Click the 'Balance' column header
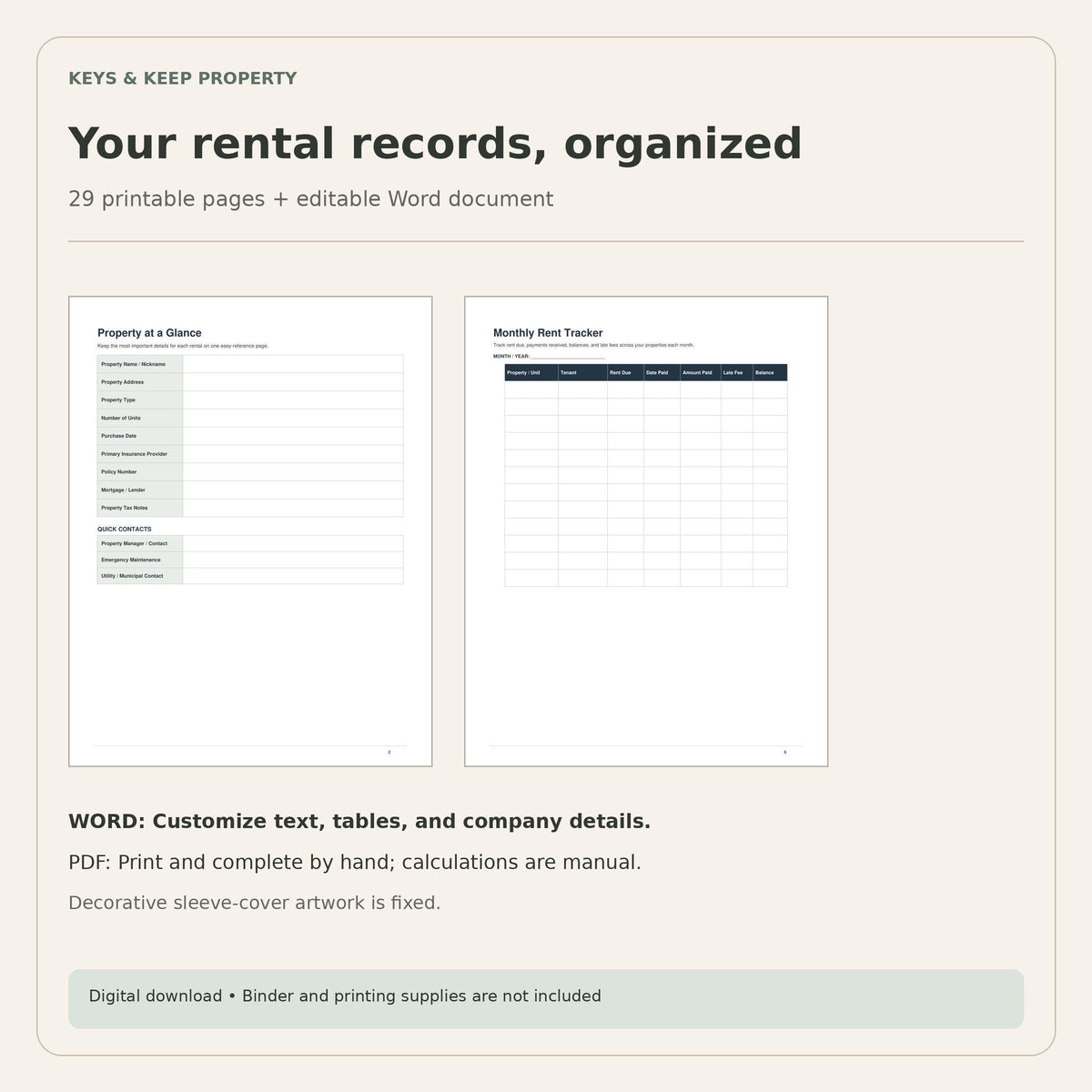Image resolution: width=1092 pixels, height=1092 pixels. click(770, 372)
